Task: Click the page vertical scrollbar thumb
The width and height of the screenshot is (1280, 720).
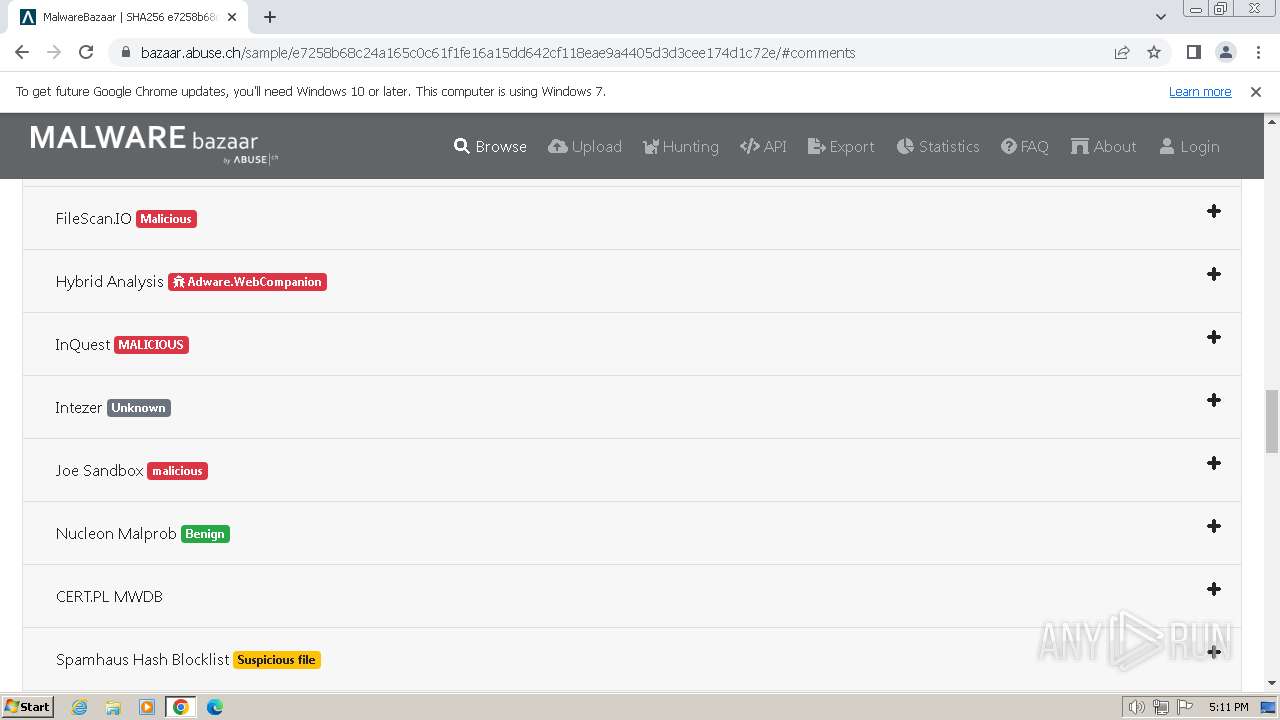Action: 1272,421
